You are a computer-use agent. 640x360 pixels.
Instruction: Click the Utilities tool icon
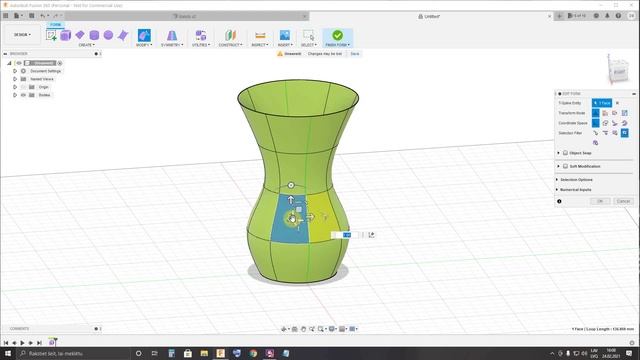click(200, 35)
